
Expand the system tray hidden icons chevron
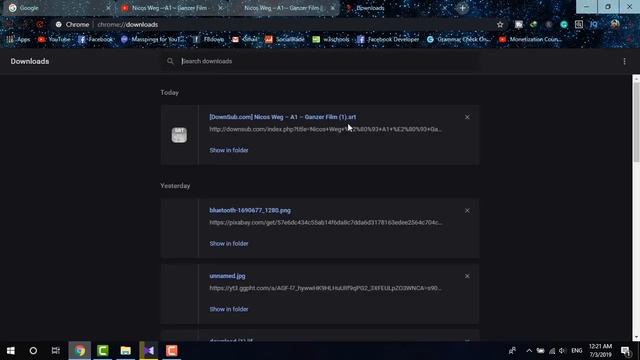click(x=529, y=351)
